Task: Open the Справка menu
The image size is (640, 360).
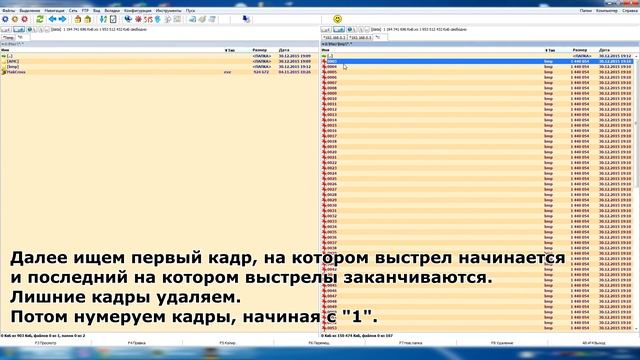Action: (x=630, y=11)
